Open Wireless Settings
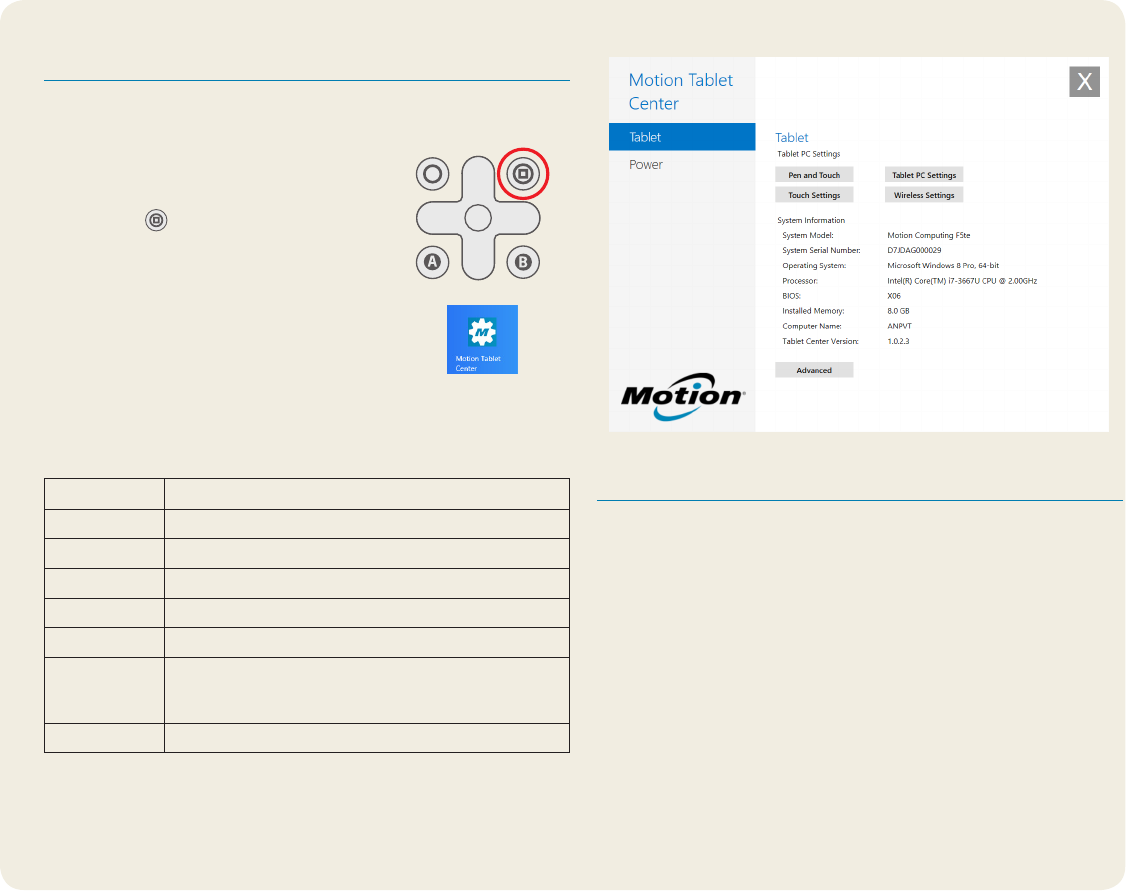1126x891 pixels. [923, 195]
